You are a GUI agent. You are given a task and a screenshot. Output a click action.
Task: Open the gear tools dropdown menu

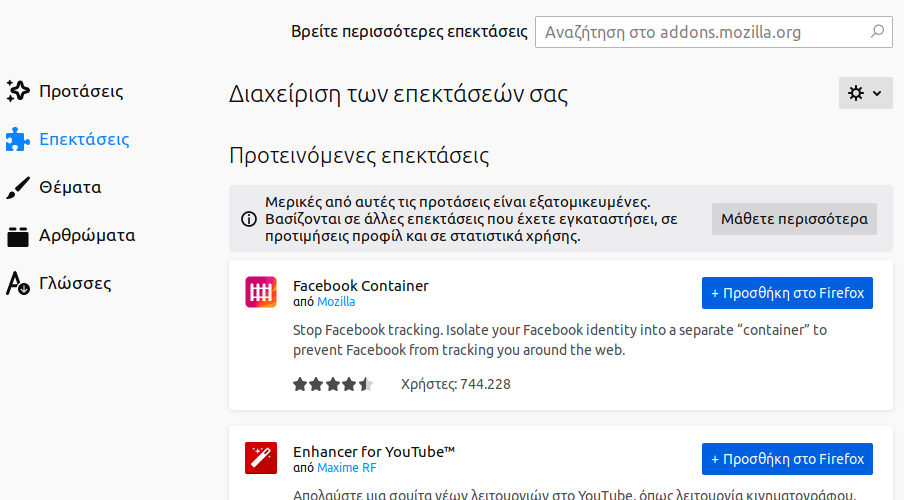(x=865, y=93)
